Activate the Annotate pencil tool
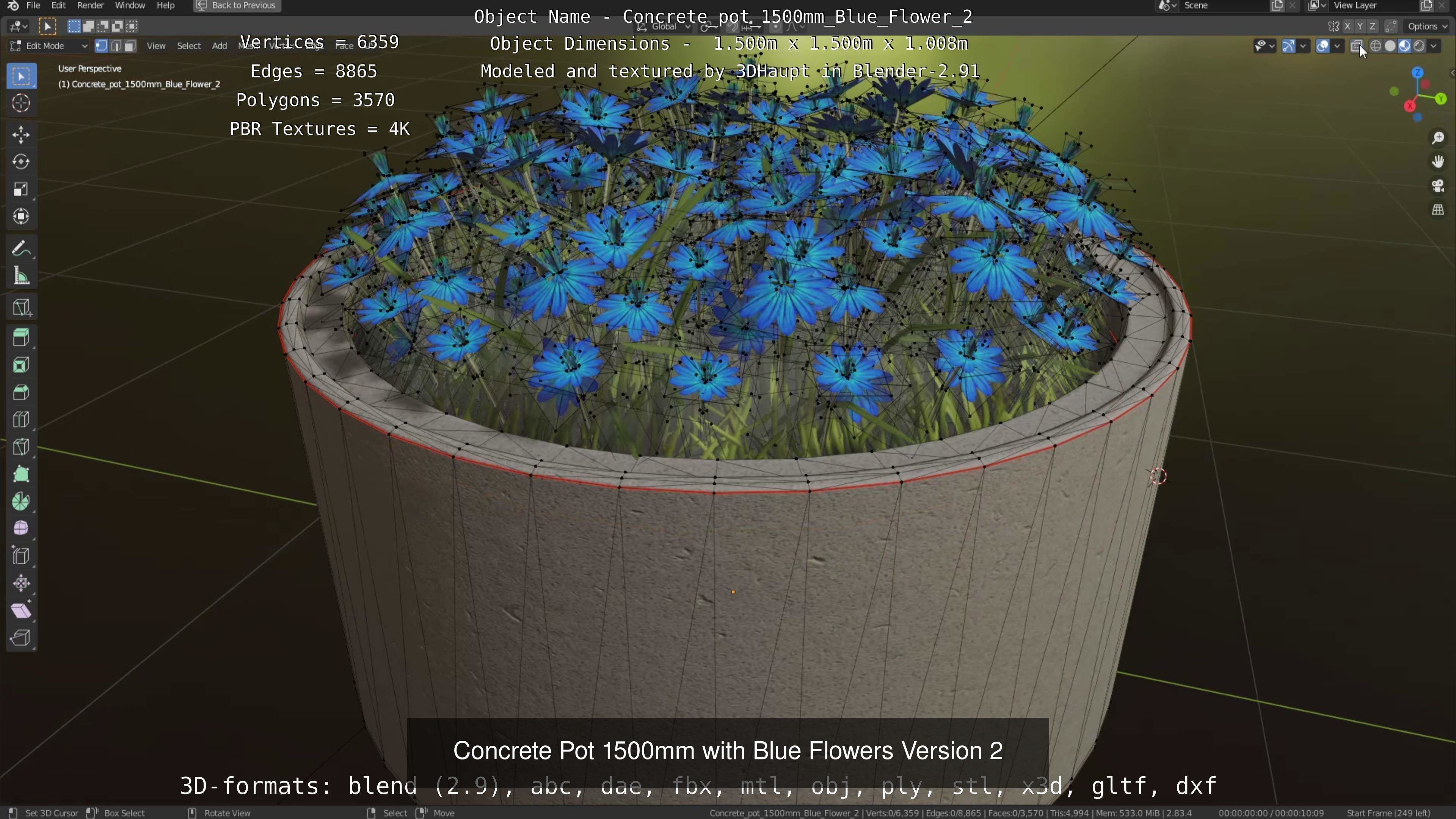The width and height of the screenshot is (1456, 819). coord(22,249)
